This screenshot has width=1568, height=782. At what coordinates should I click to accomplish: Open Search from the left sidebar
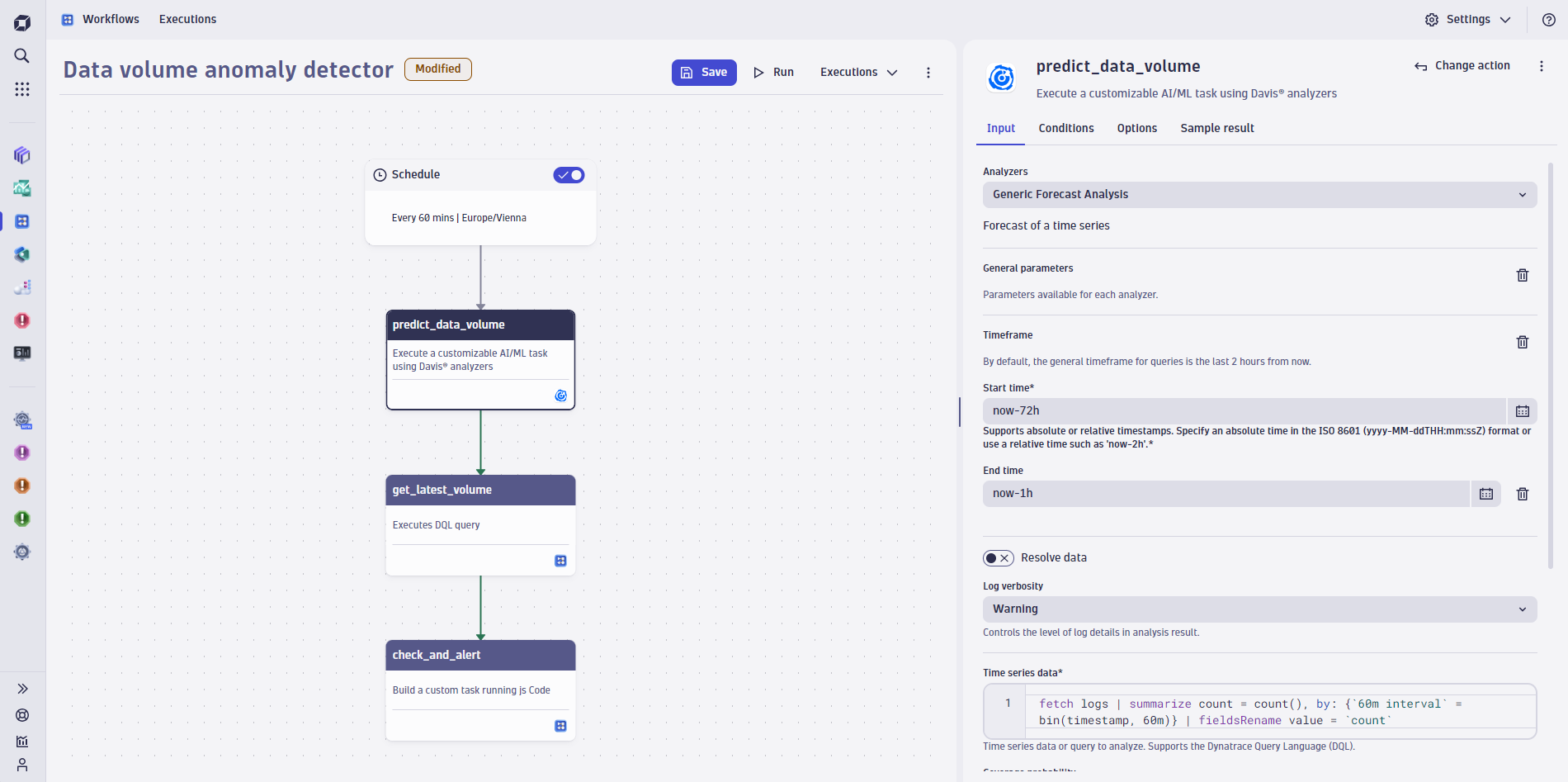coord(21,56)
